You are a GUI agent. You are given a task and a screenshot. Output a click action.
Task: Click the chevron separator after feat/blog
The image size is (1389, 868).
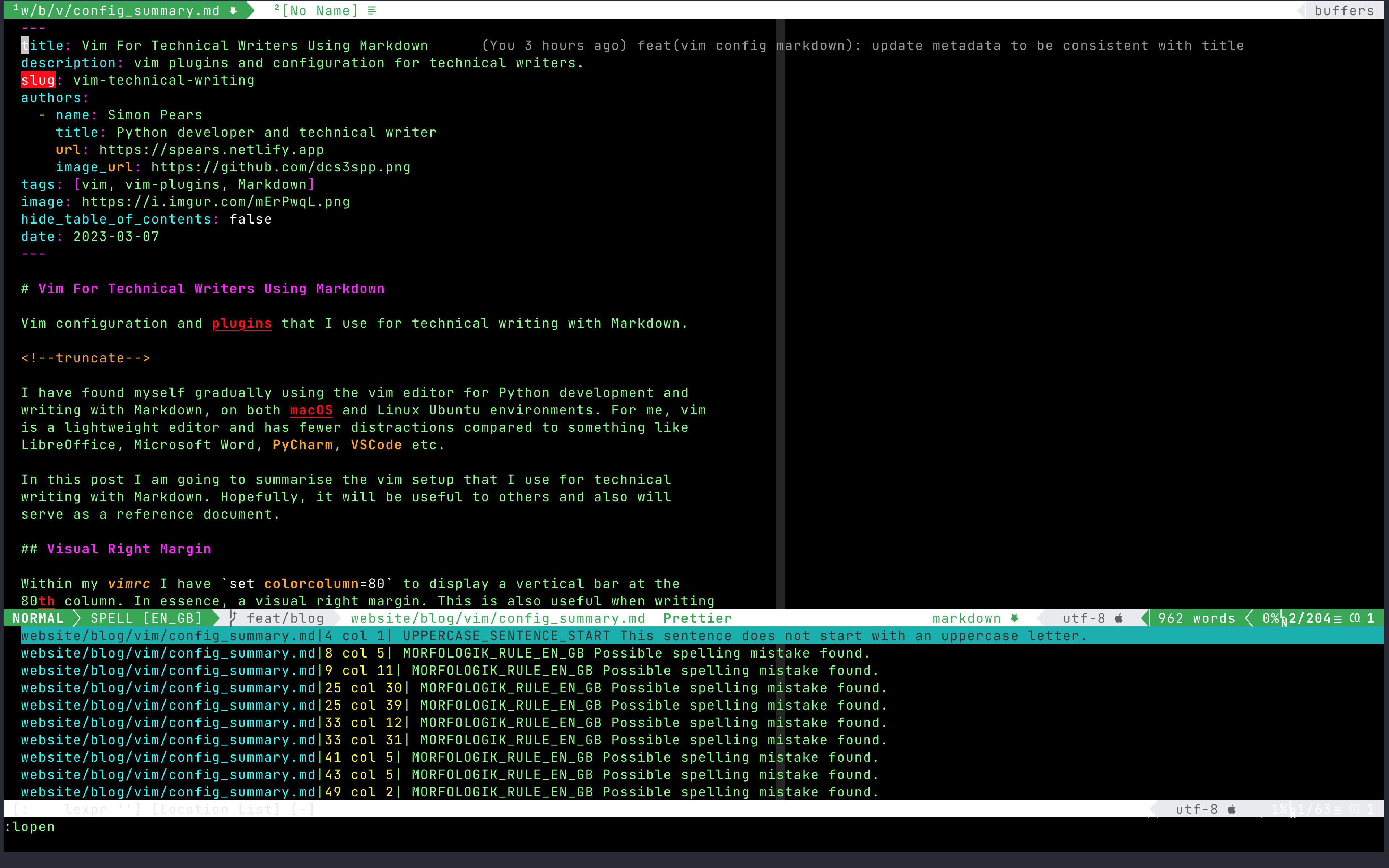336,618
